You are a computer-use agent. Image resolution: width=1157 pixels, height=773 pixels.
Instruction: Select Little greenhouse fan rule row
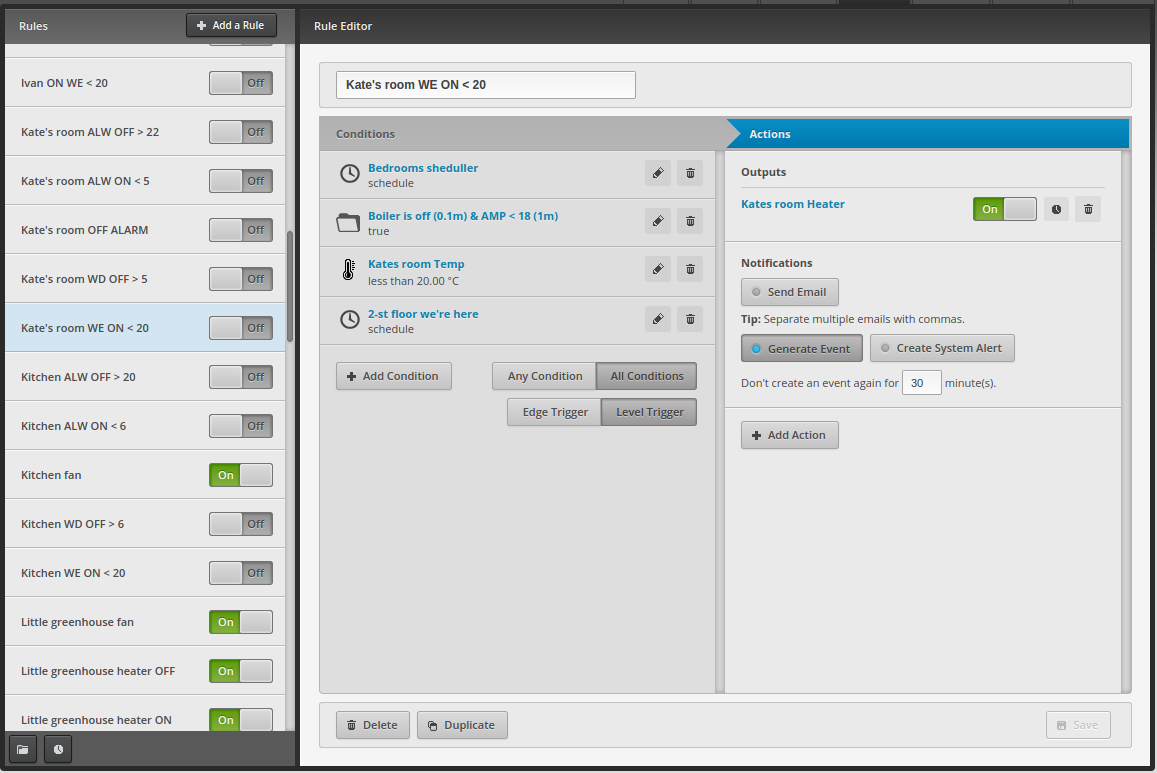145,622
